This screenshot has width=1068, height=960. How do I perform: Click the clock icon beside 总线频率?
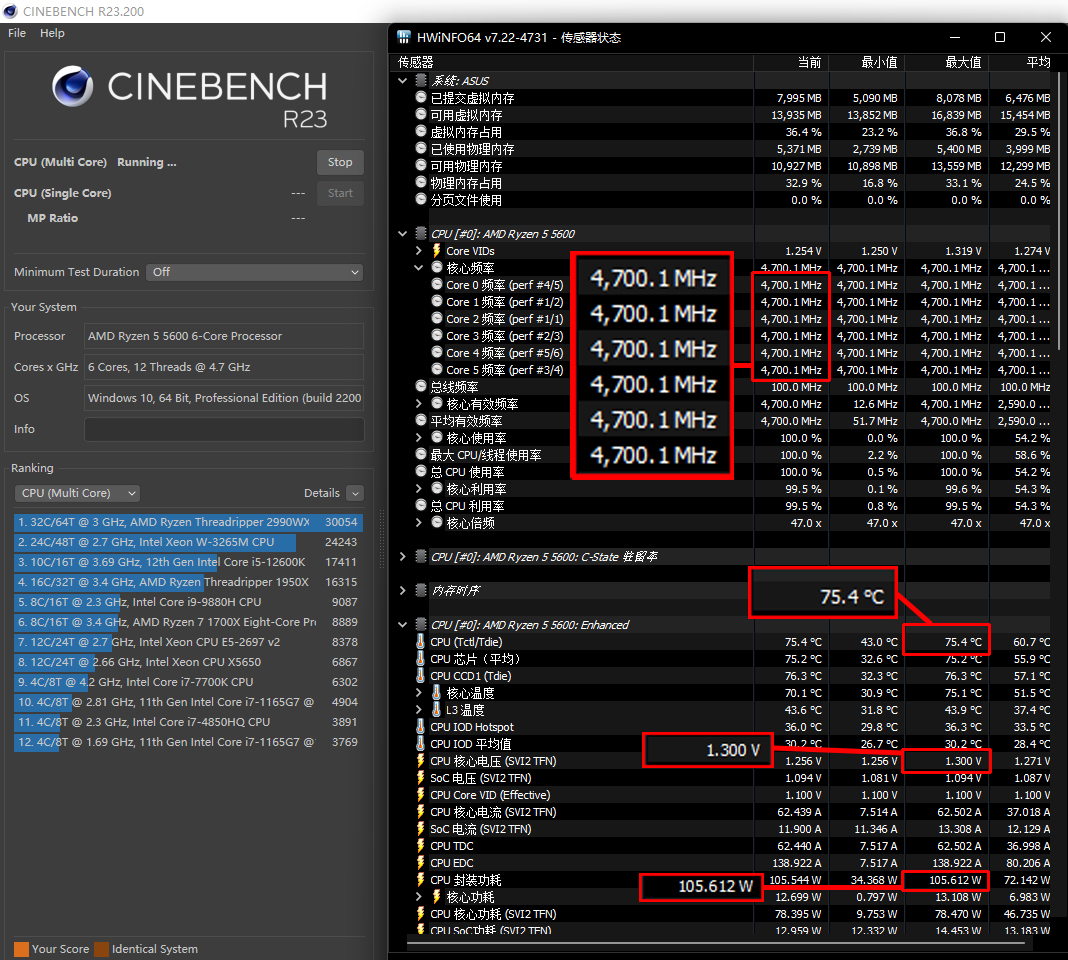coord(421,387)
